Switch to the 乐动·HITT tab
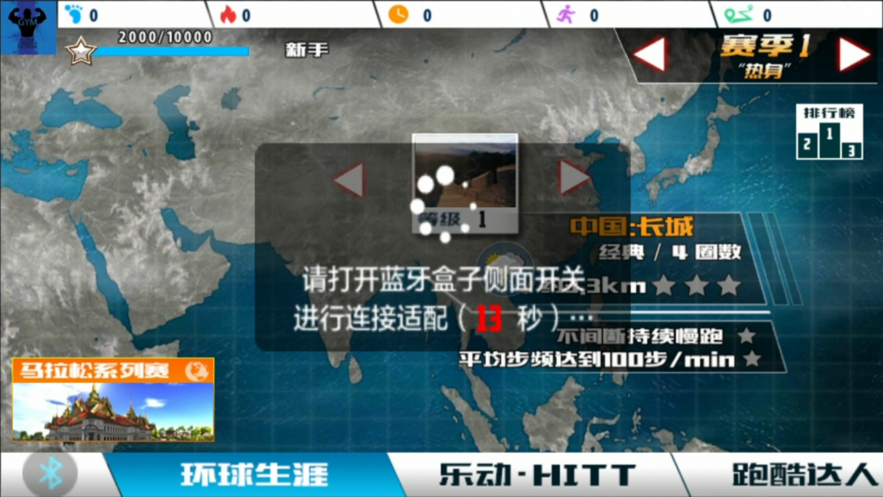 click(536, 474)
